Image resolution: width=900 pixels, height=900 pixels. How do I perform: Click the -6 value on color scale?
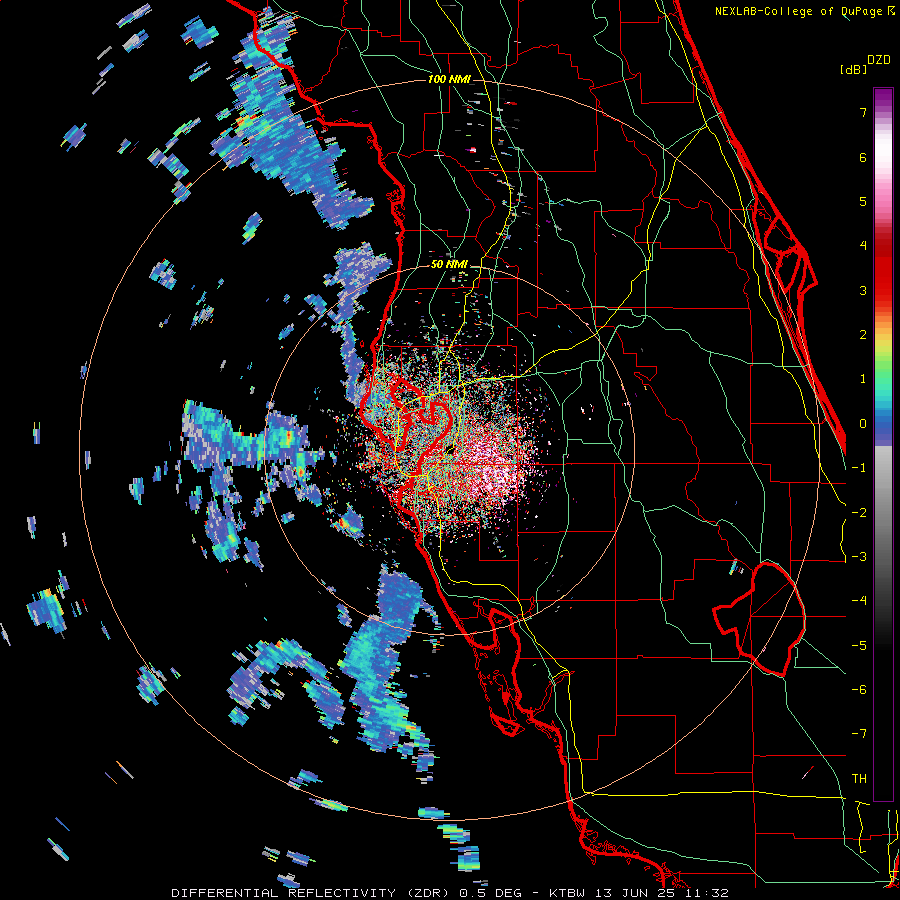pyautogui.click(x=859, y=690)
